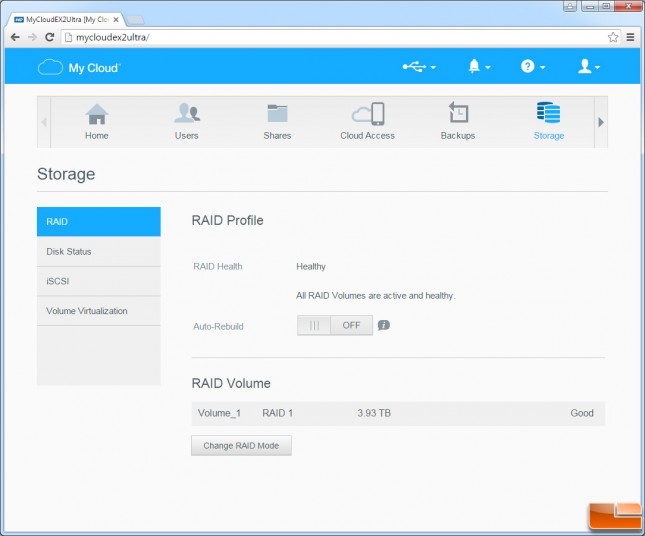Viewport: 645px width, 536px height.
Task: Select the Disk Status sidebar tab
Action: coord(99,251)
